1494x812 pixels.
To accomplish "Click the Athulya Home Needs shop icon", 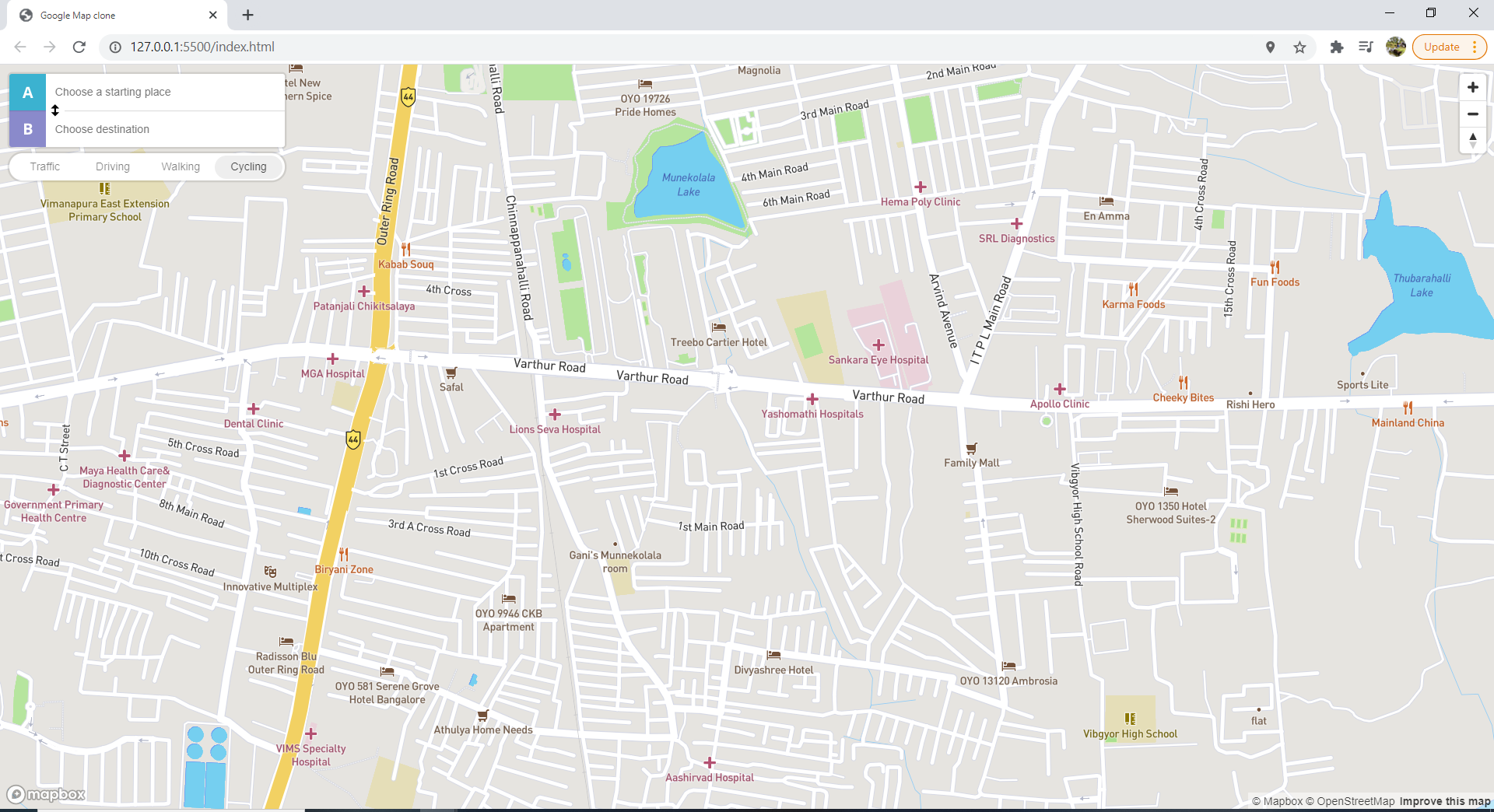I will pyautogui.click(x=482, y=715).
